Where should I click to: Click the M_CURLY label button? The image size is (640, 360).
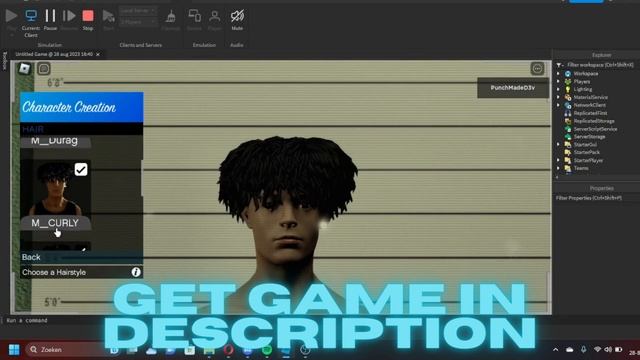55,223
